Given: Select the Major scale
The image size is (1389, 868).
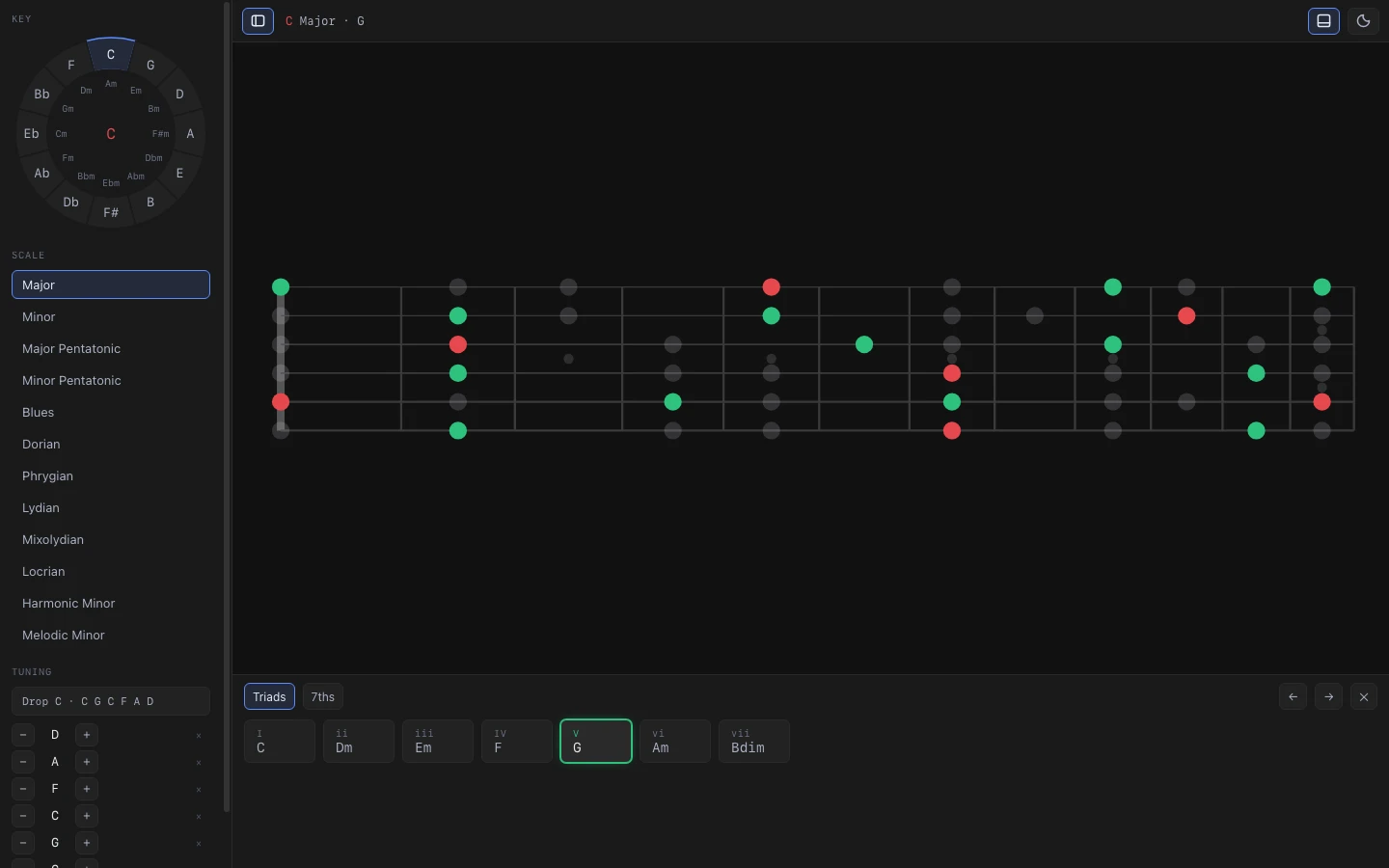Looking at the screenshot, I should [x=111, y=285].
